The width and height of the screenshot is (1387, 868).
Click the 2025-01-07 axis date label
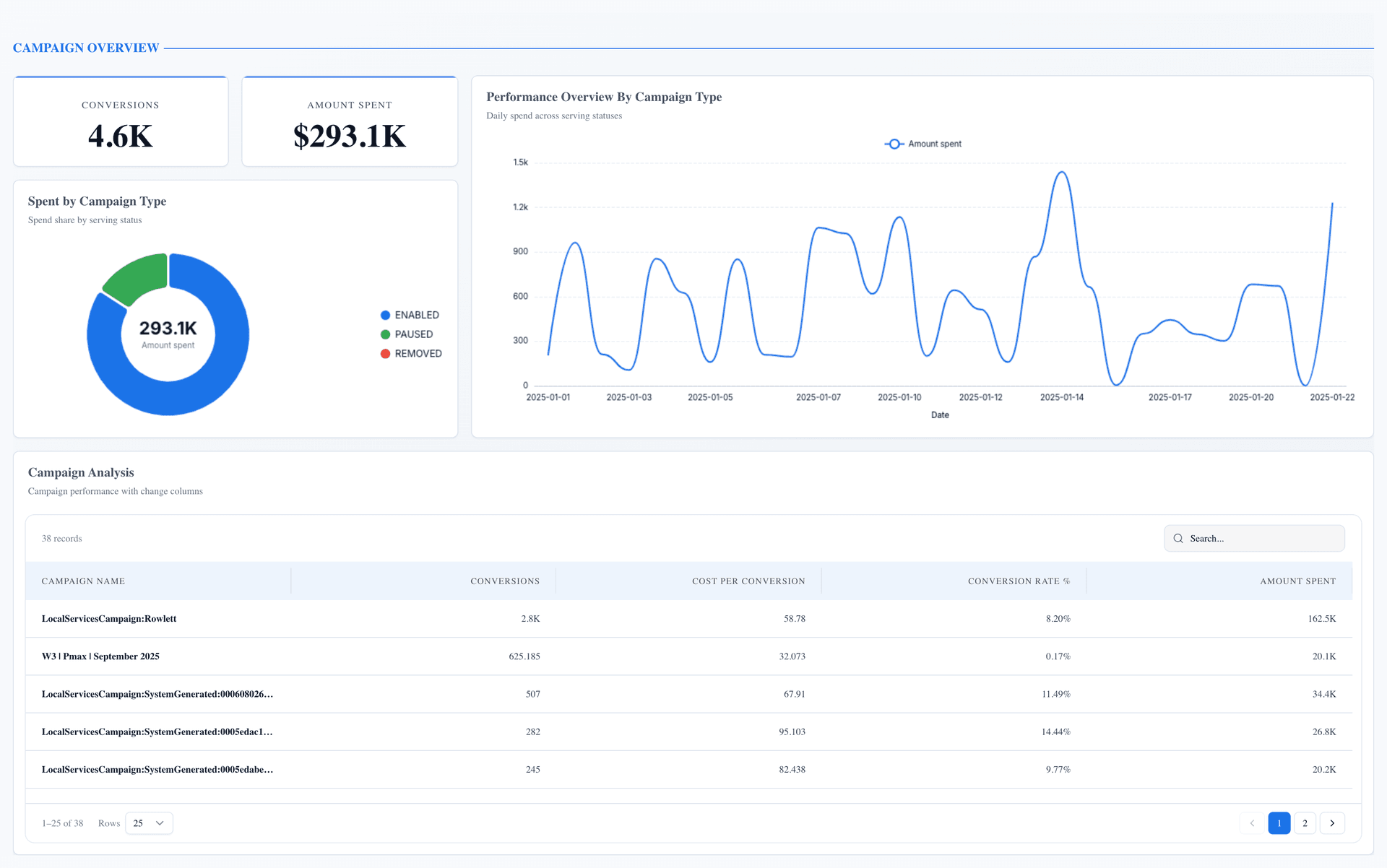818,397
